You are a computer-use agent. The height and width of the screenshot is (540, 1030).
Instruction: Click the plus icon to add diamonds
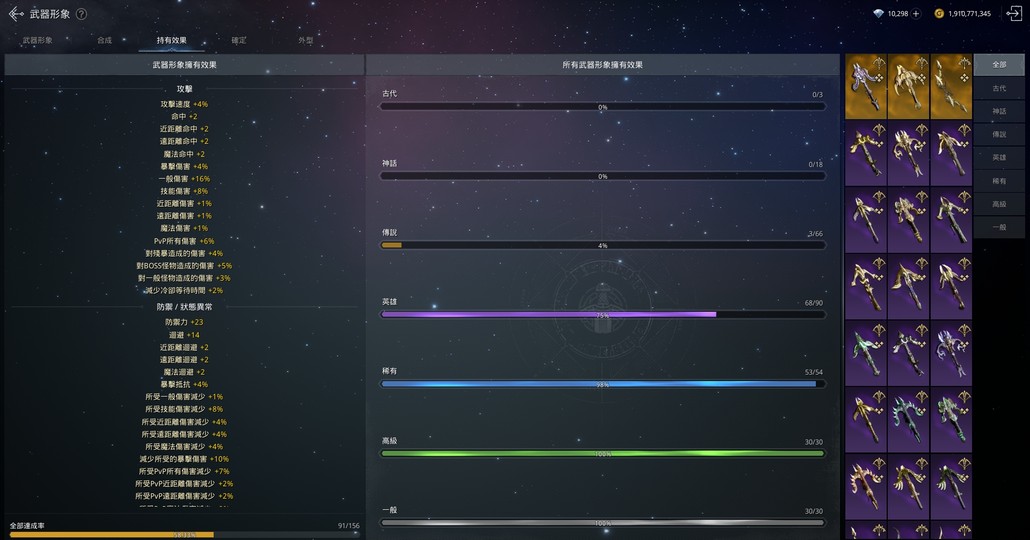916,14
